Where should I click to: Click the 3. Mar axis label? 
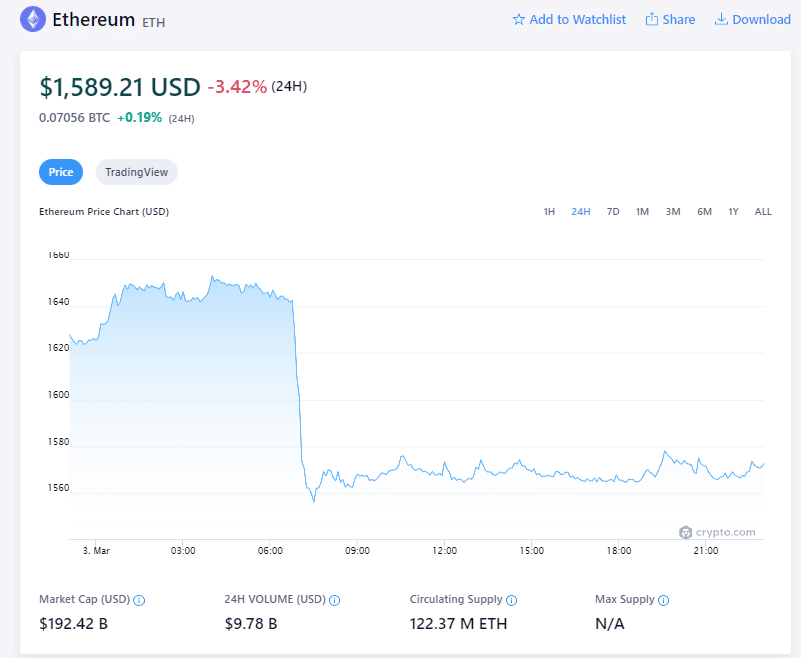[x=96, y=551]
